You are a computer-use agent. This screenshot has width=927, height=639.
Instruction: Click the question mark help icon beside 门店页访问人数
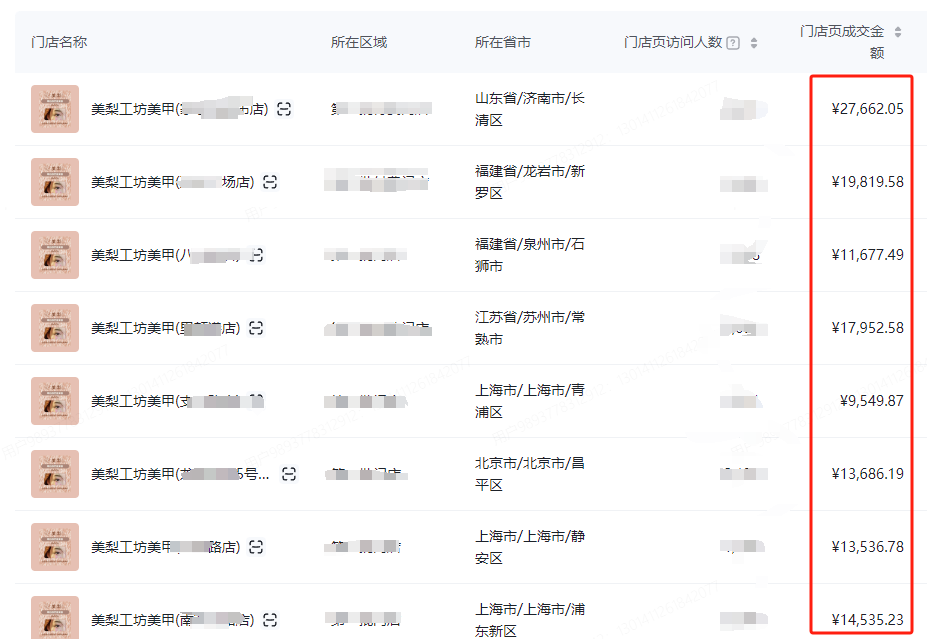(x=735, y=42)
